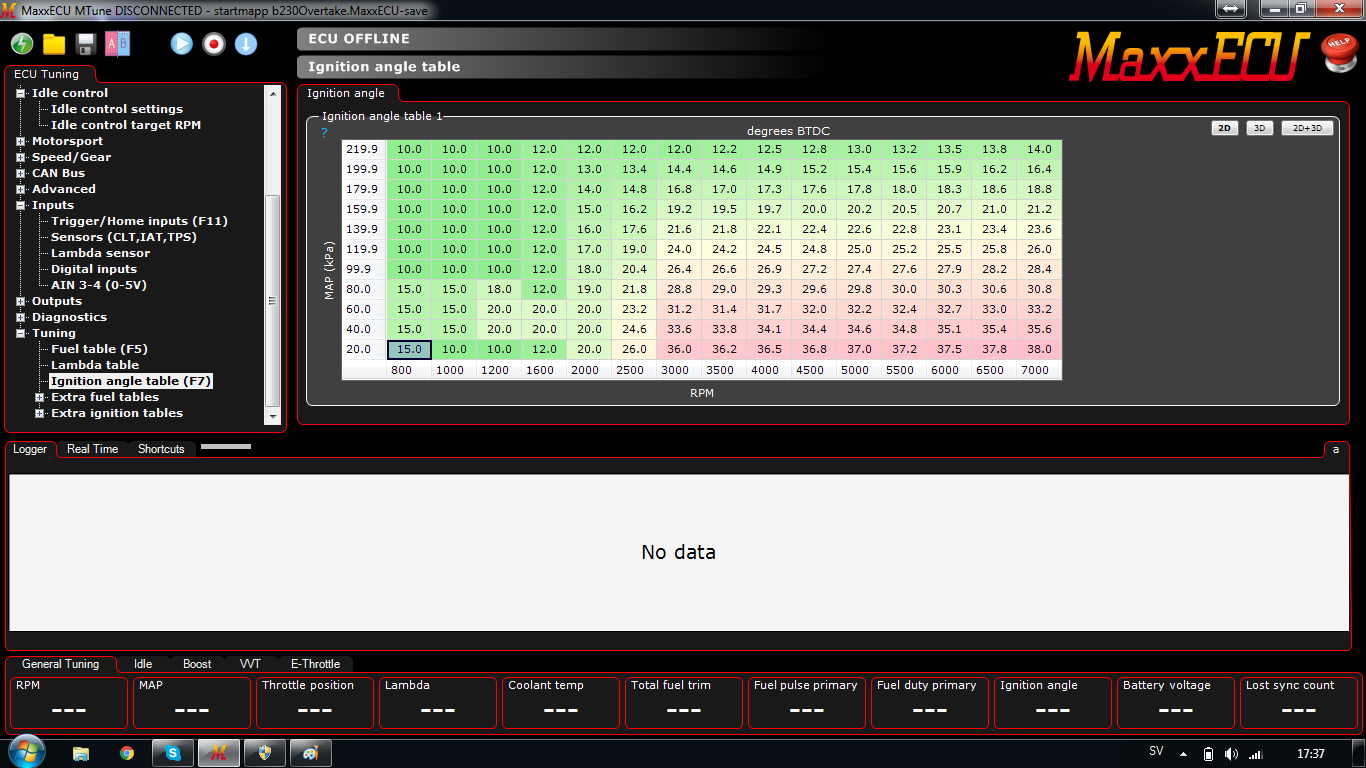Image resolution: width=1366 pixels, height=768 pixels.
Task: Select cell 38.0 at 20 kPa, 7000 RPM
Action: (1039, 350)
